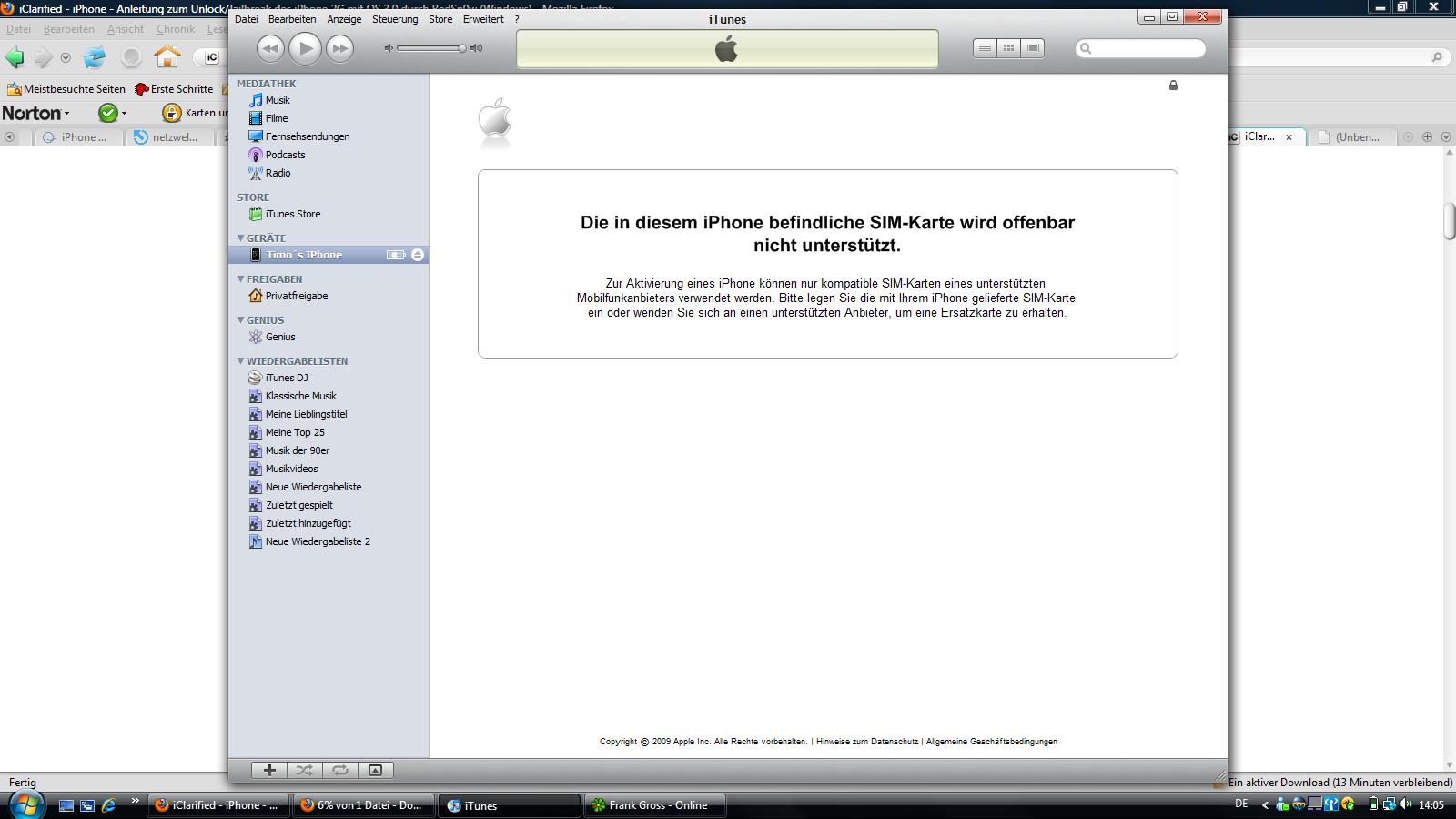Open the Datei menu in iTunes
This screenshot has height=819, width=1456.
(247, 19)
